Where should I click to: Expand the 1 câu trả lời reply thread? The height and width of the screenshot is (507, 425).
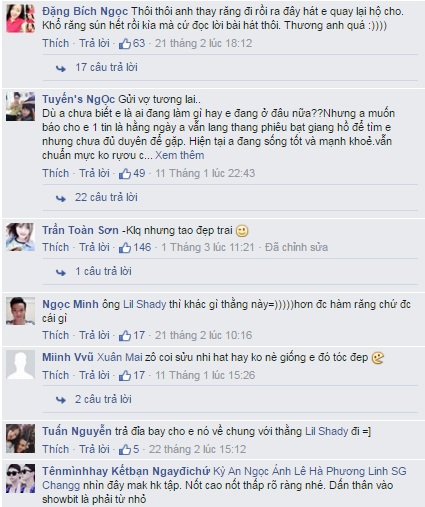[x=103, y=271]
